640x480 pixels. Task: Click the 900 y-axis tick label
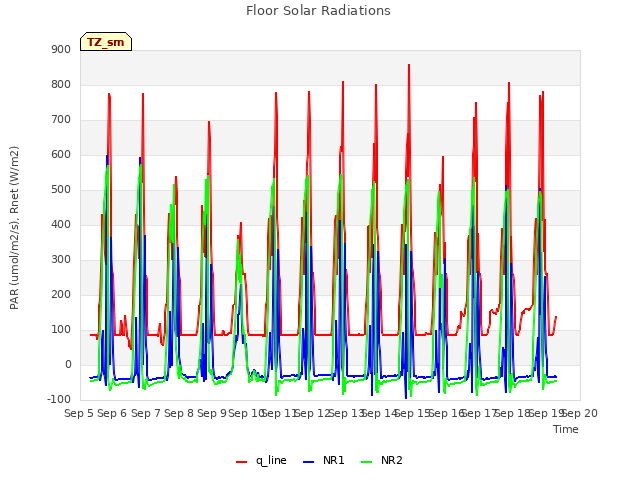pos(61,49)
